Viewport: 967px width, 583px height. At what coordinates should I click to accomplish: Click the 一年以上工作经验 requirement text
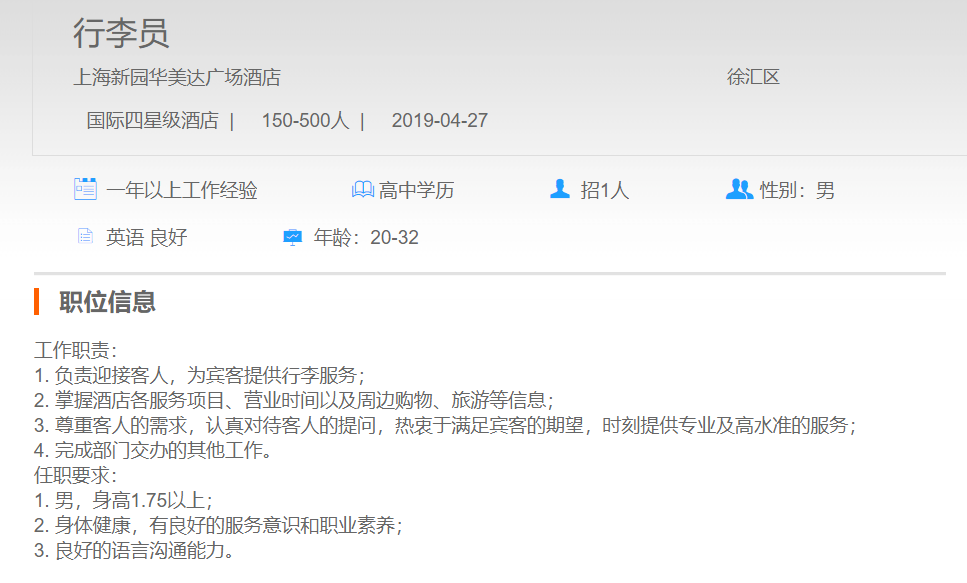(182, 190)
